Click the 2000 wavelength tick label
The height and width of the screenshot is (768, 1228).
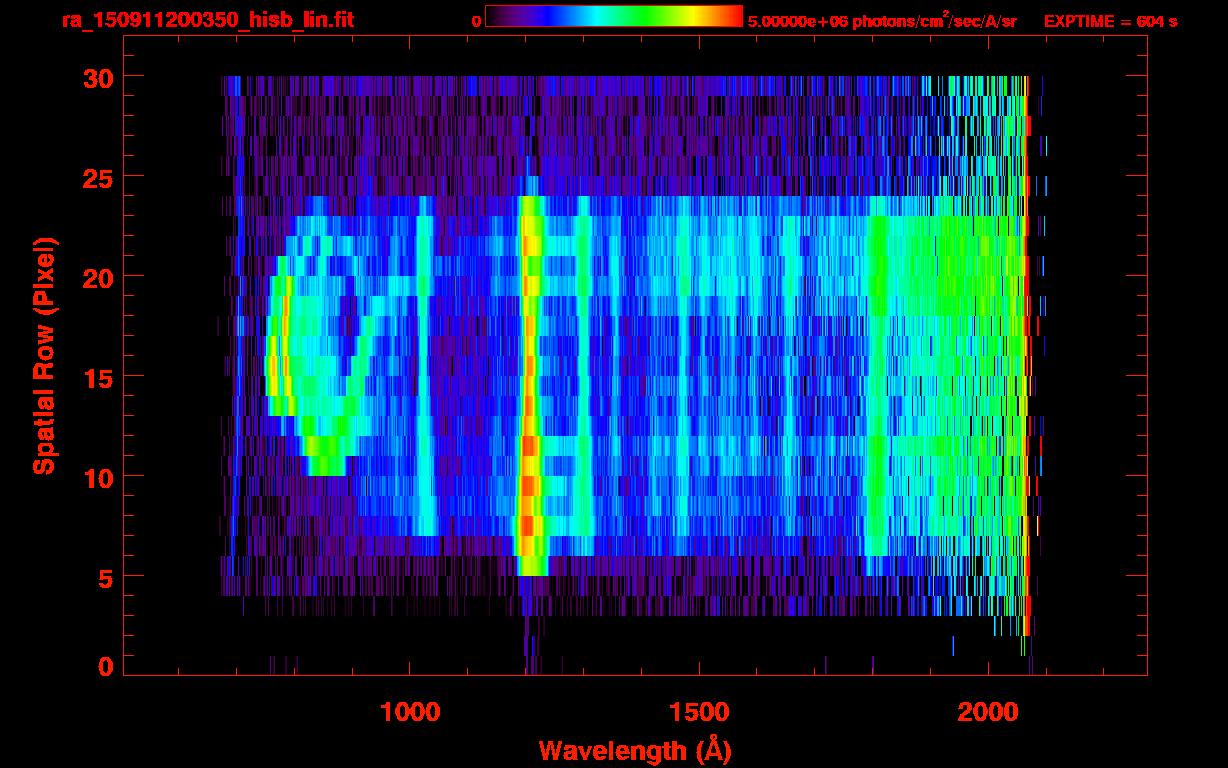click(990, 711)
